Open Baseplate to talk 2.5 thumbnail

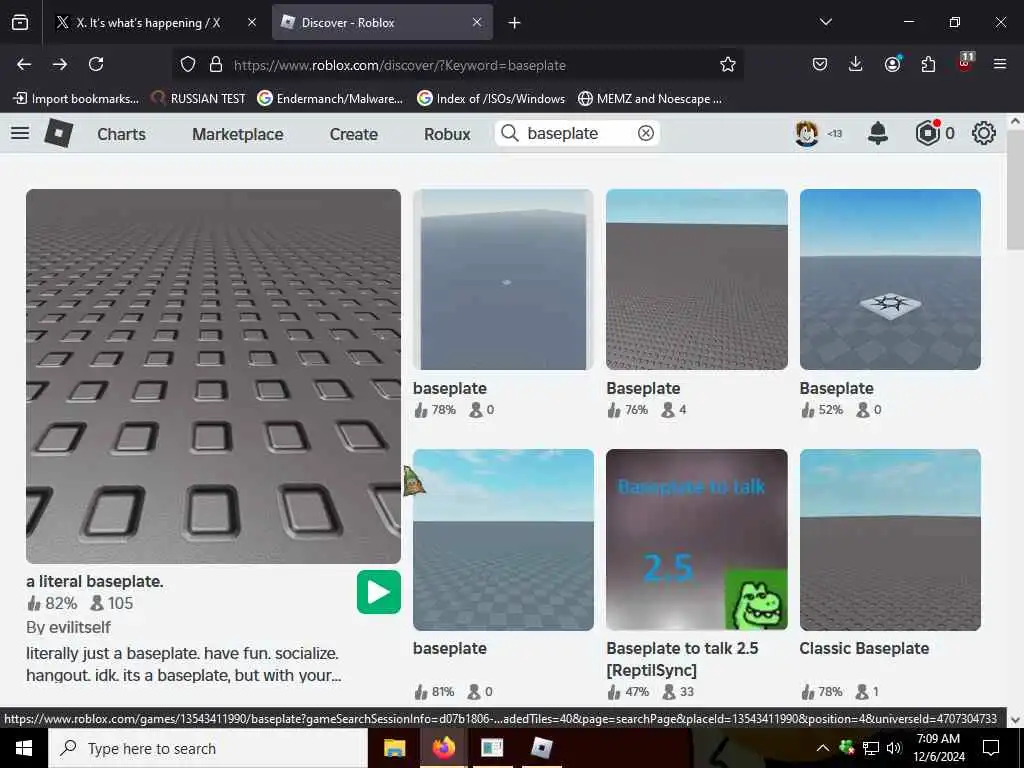(697, 539)
